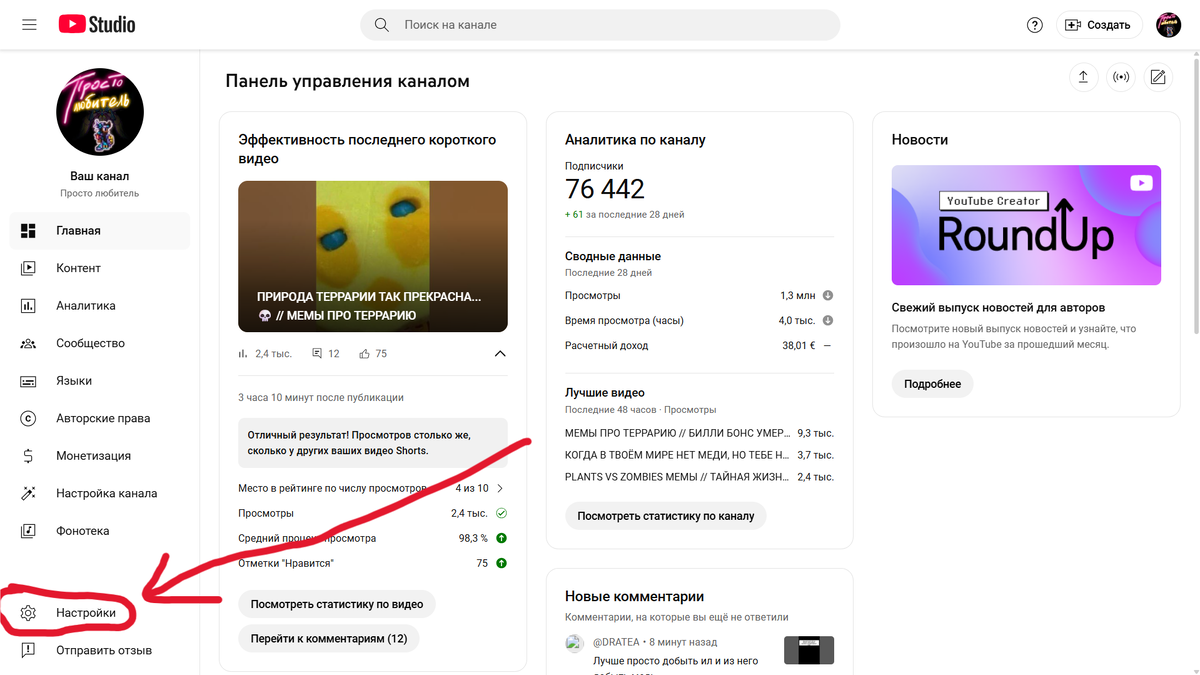This screenshot has width=1200, height=675.
Task: Select Языки in the sidebar
Action: (100, 381)
